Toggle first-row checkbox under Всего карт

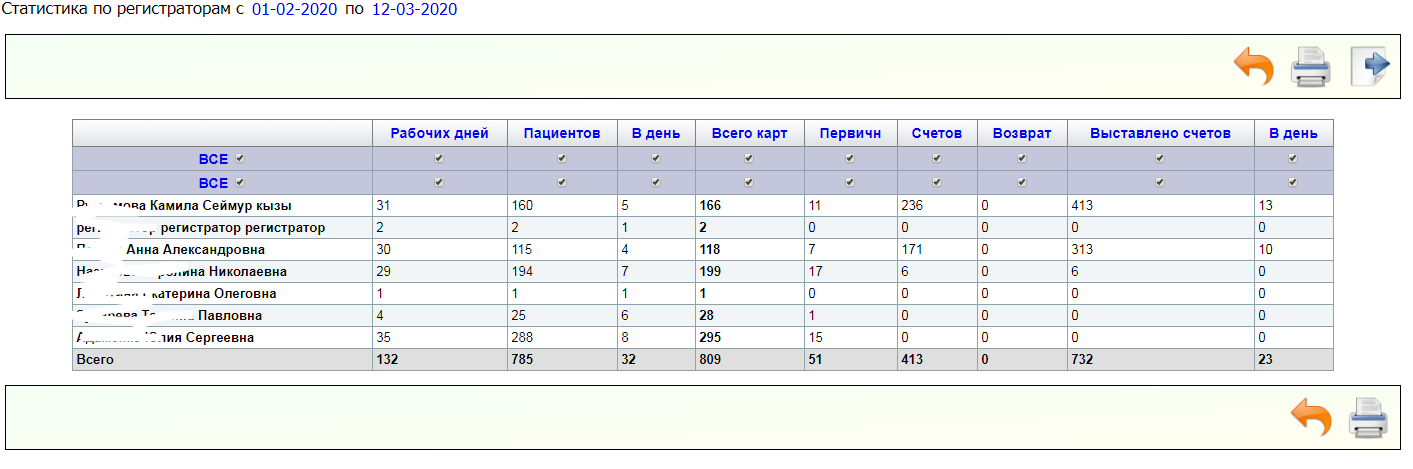tap(749, 158)
